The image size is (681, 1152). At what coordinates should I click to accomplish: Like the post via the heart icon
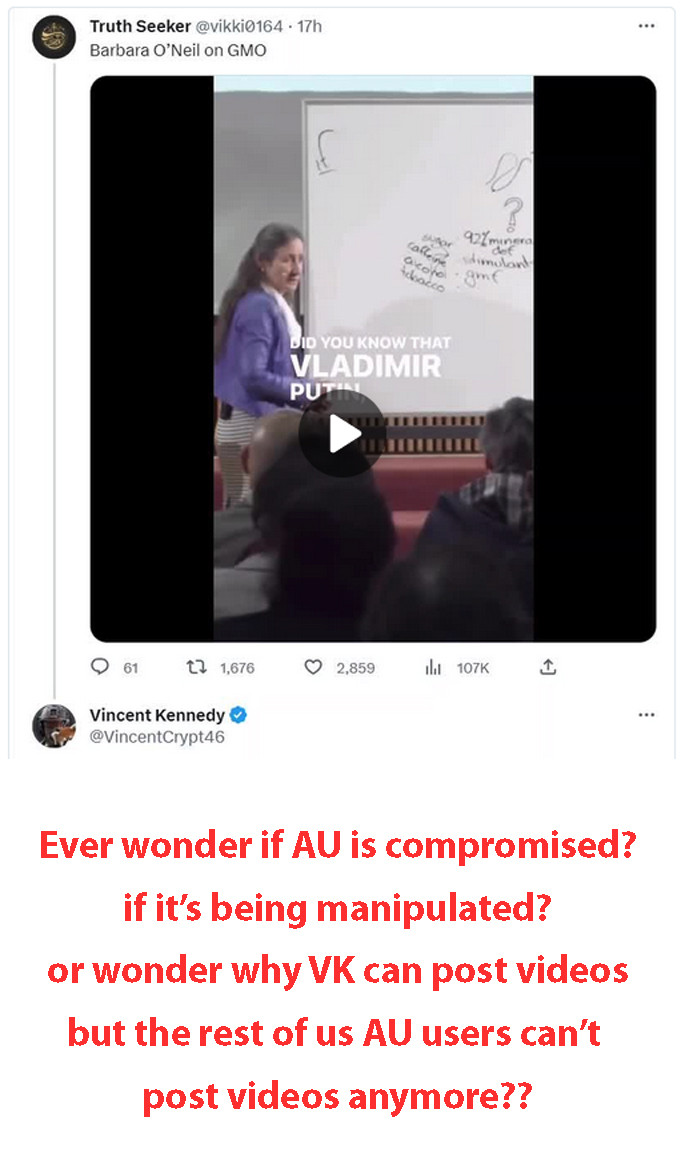(313, 667)
